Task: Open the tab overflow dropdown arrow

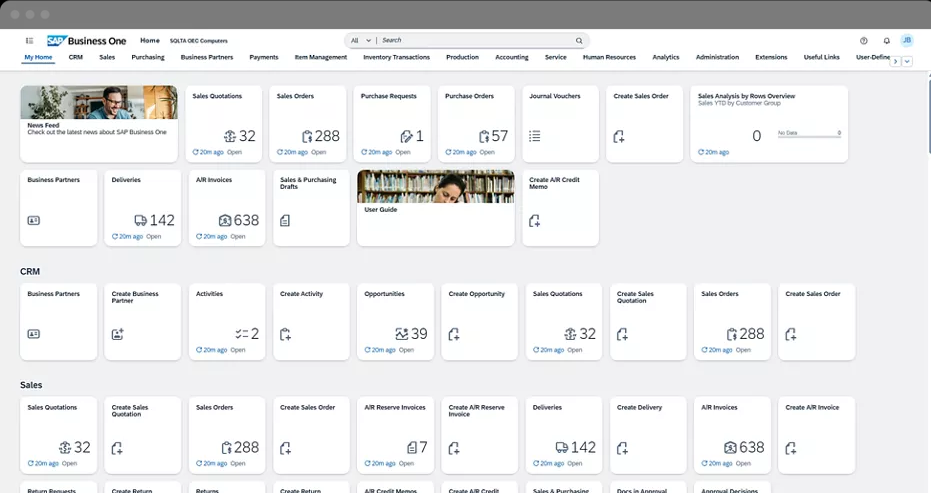Action: pyautogui.click(x=908, y=62)
